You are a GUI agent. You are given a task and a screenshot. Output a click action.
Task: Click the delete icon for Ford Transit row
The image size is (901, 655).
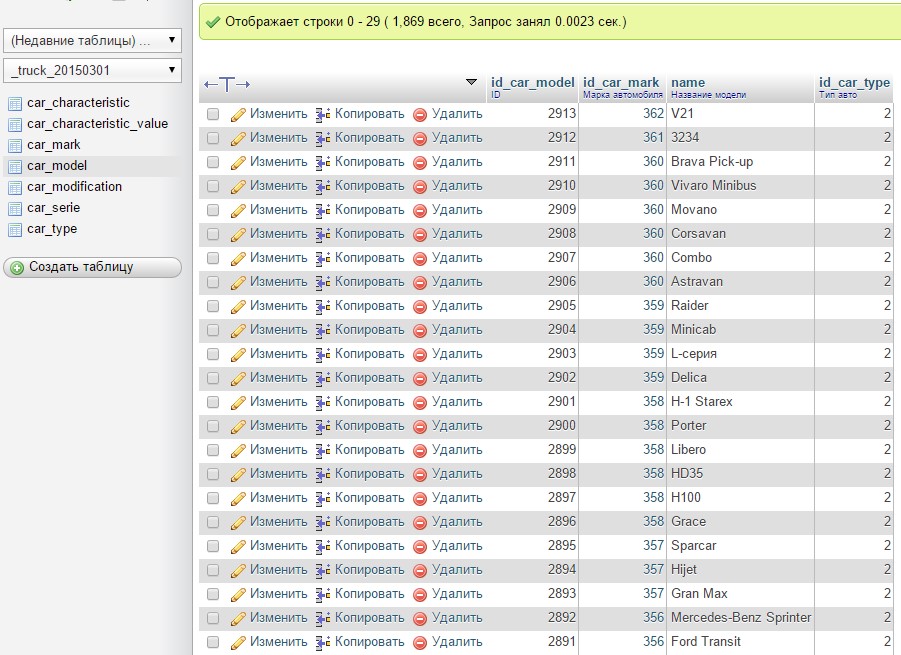pyautogui.click(x=420, y=642)
